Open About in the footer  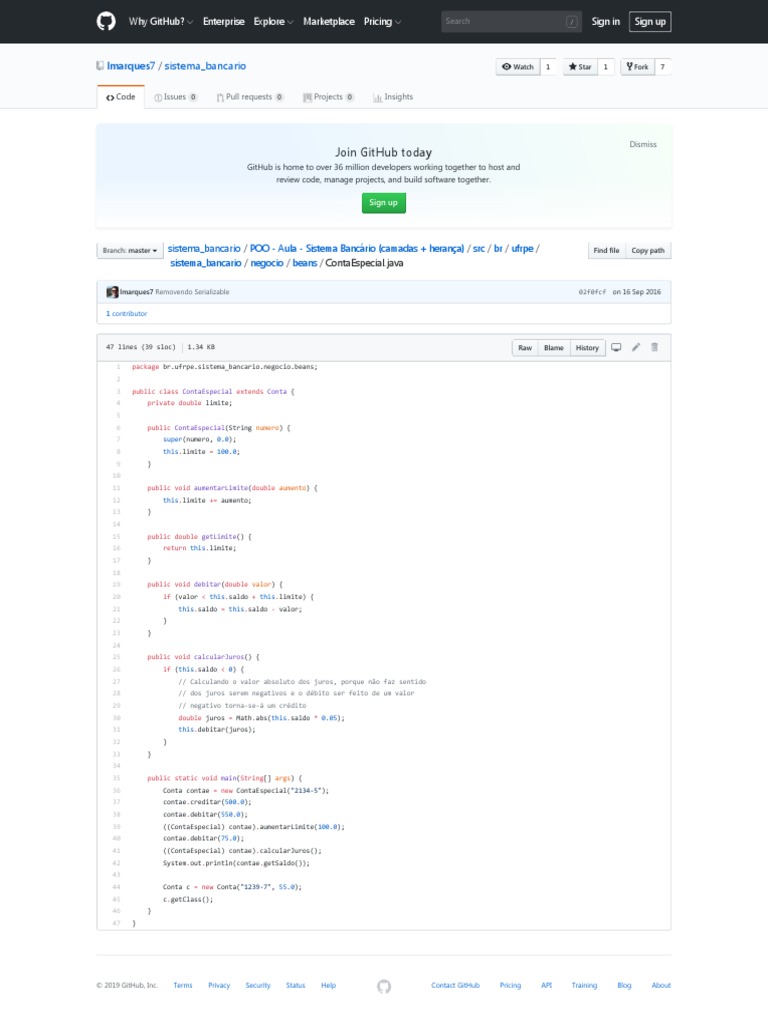point(661,985)
